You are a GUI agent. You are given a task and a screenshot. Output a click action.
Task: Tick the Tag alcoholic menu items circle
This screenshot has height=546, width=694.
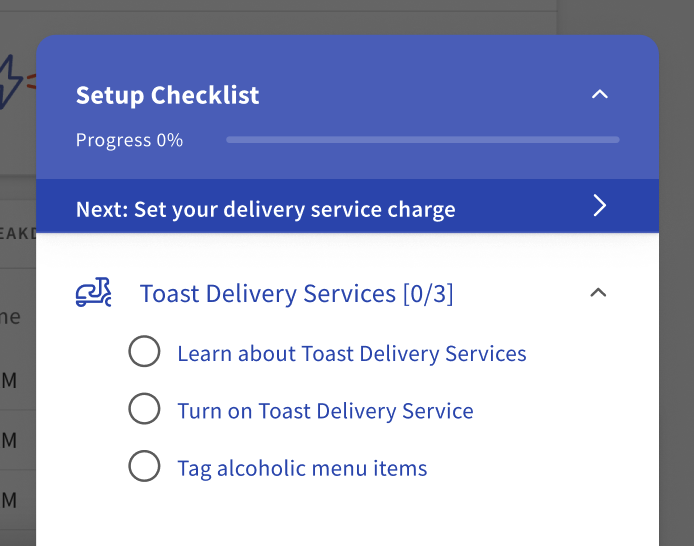[x=144, y=466]
